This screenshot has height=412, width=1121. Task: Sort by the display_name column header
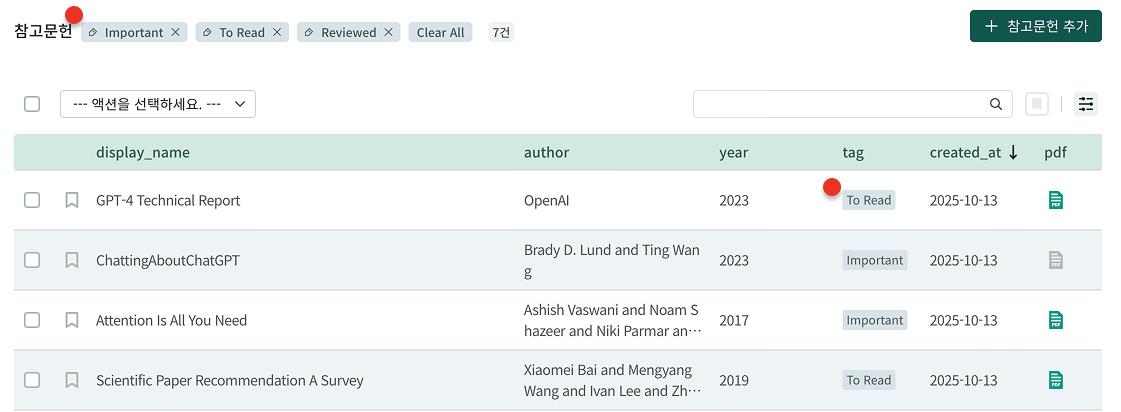click(143, 152)
